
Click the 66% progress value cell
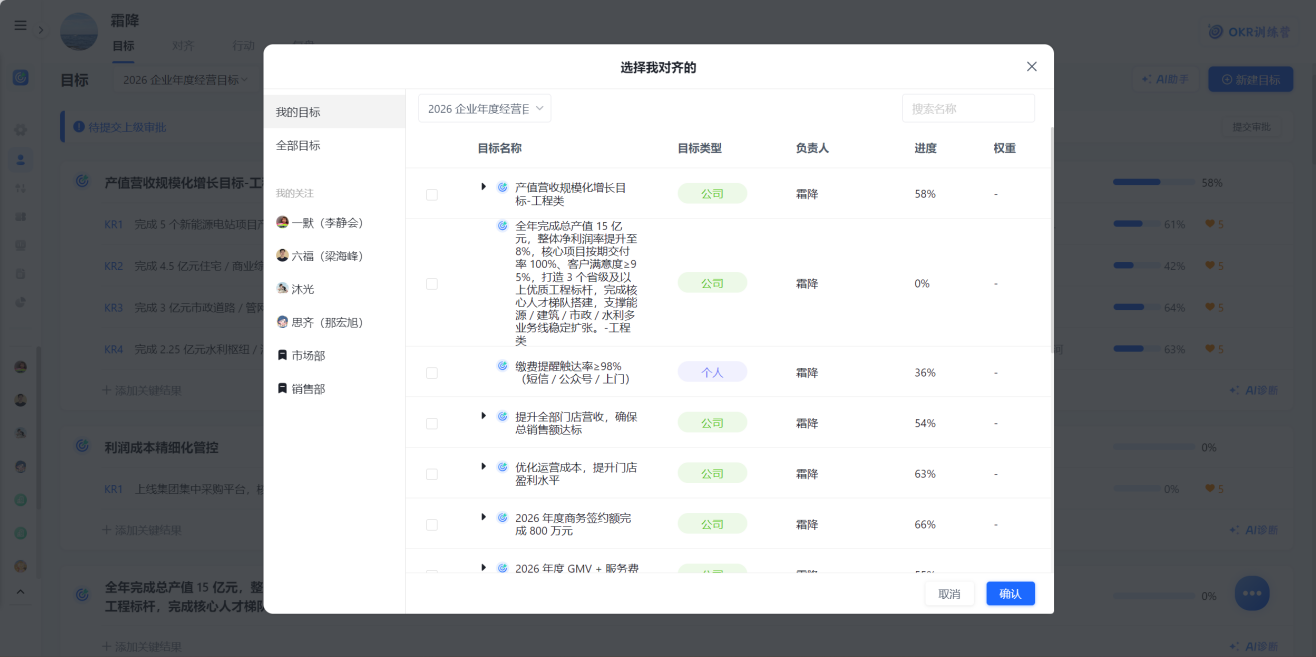click(925, 524)
